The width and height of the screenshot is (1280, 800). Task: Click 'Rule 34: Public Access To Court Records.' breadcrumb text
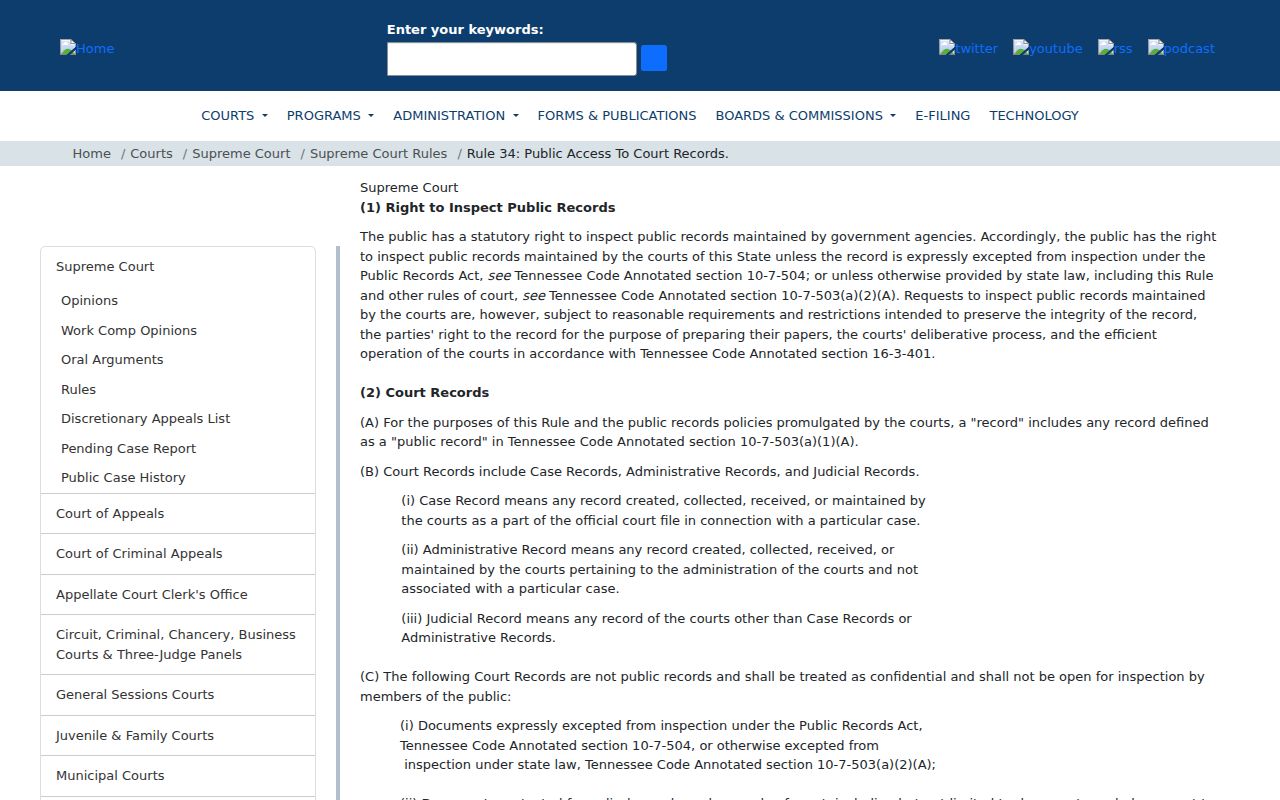597,153
